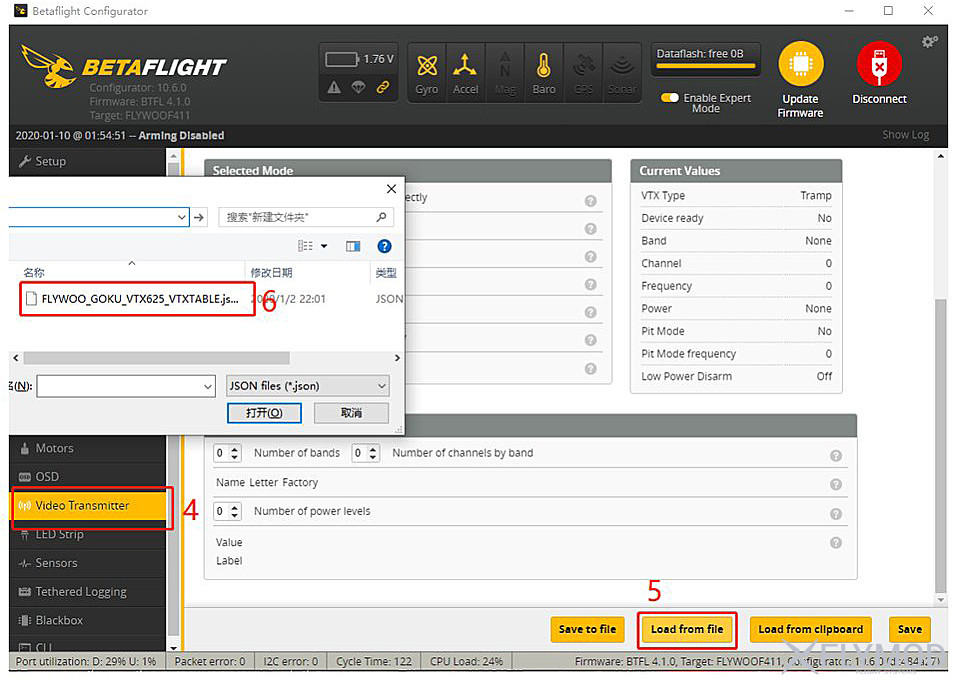Toggle Enable Expert Mode switch
The image size is (957, 681).
[x=670, y=98]
